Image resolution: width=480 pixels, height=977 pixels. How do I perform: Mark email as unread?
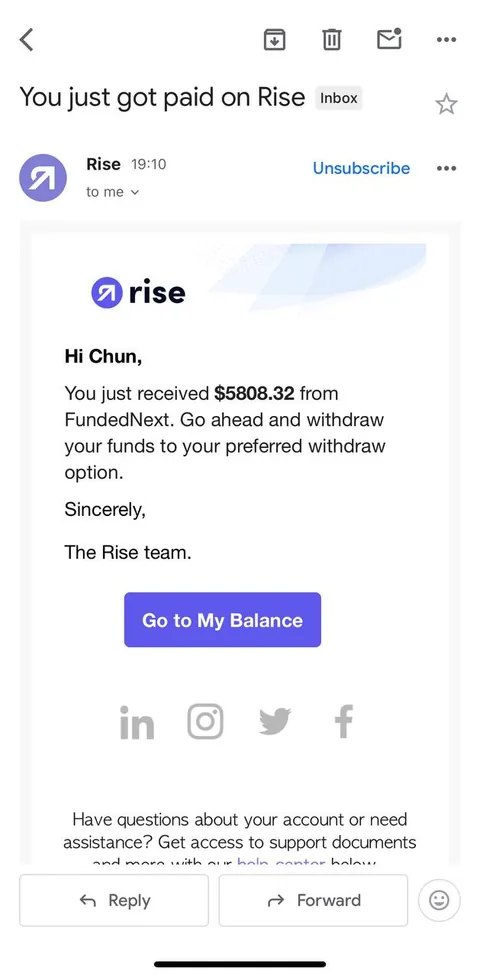coord(390,39)
